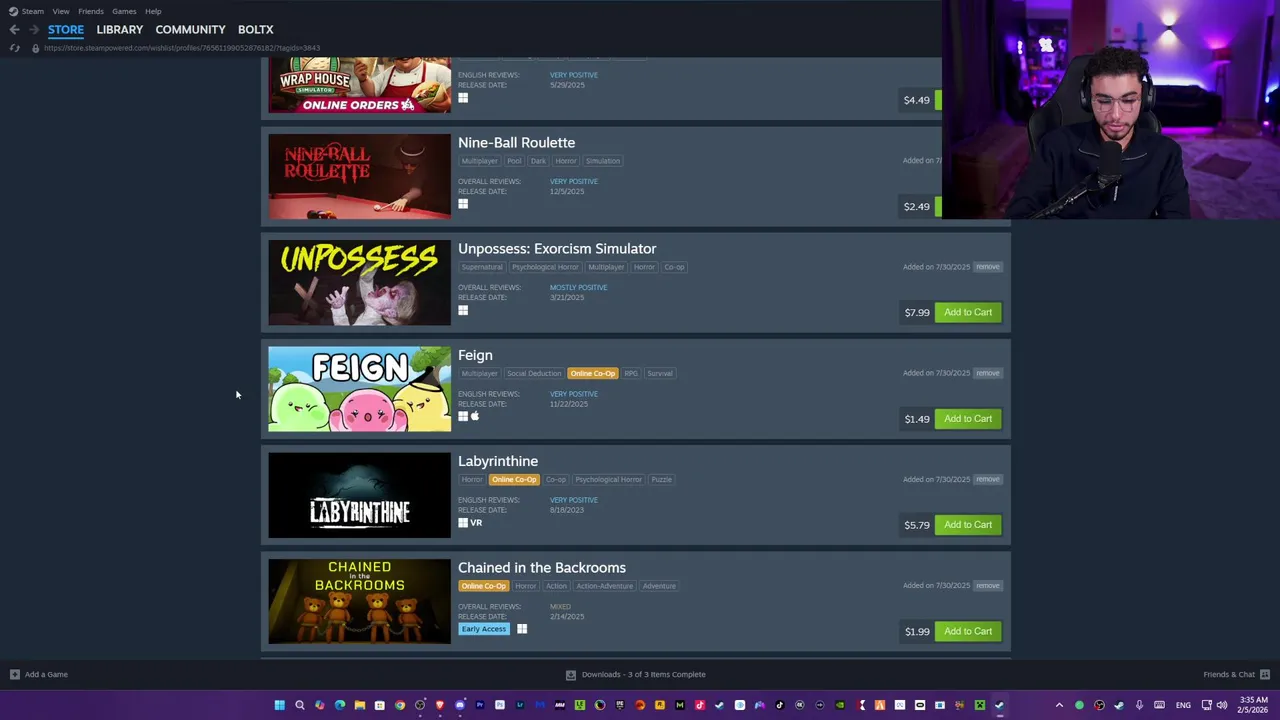
Task: Click the Wrap House Simulator thumbnail
Action: (359, 85)
